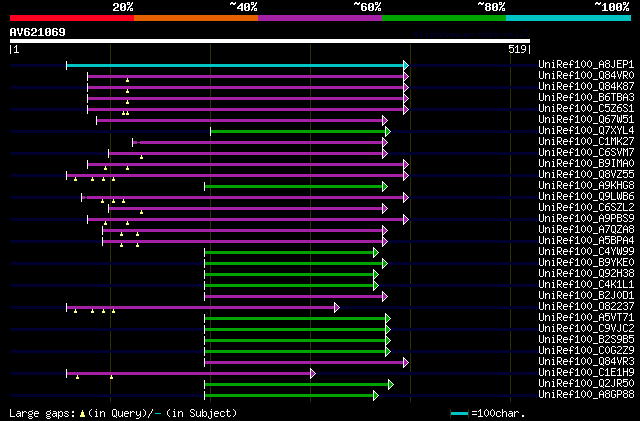
Task: Click the purple alignment bar for C1E1H9
Action: [x=188, y=374]
